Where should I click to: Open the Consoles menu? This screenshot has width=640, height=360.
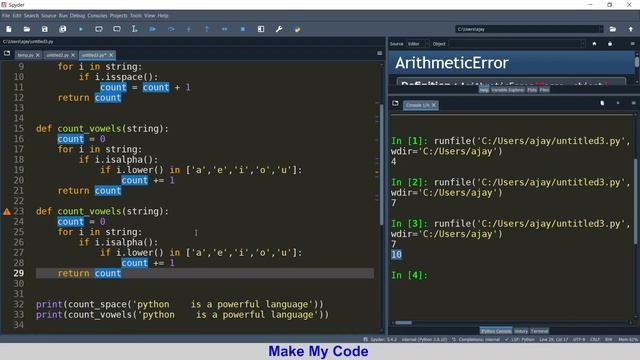pos(97,16)
